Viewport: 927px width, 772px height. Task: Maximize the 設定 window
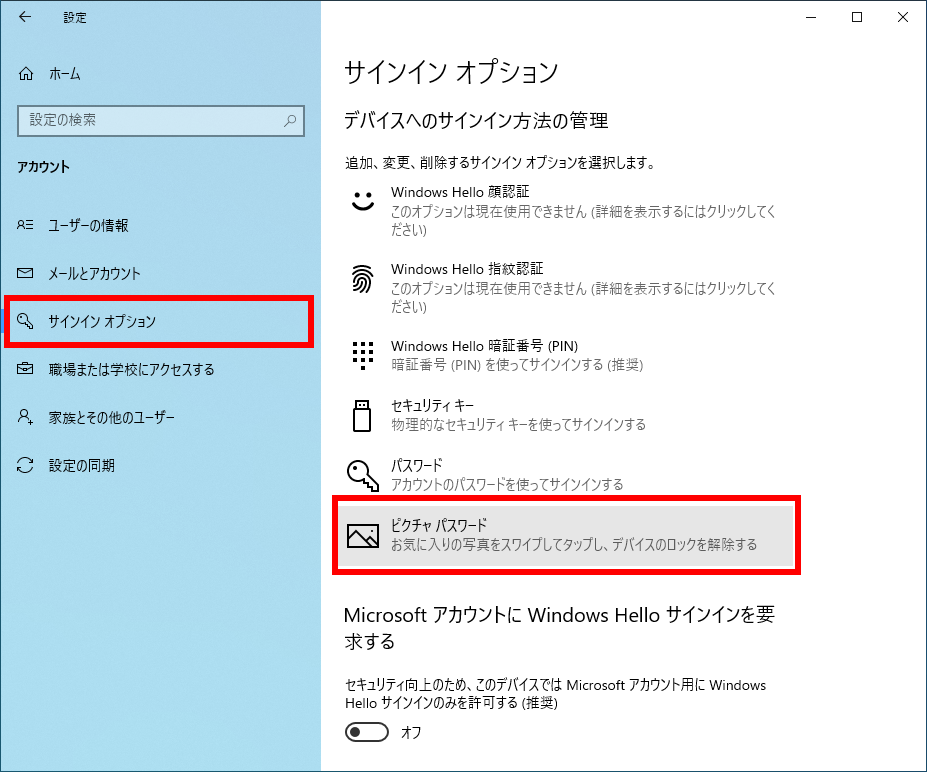click(x=857, y=18)
